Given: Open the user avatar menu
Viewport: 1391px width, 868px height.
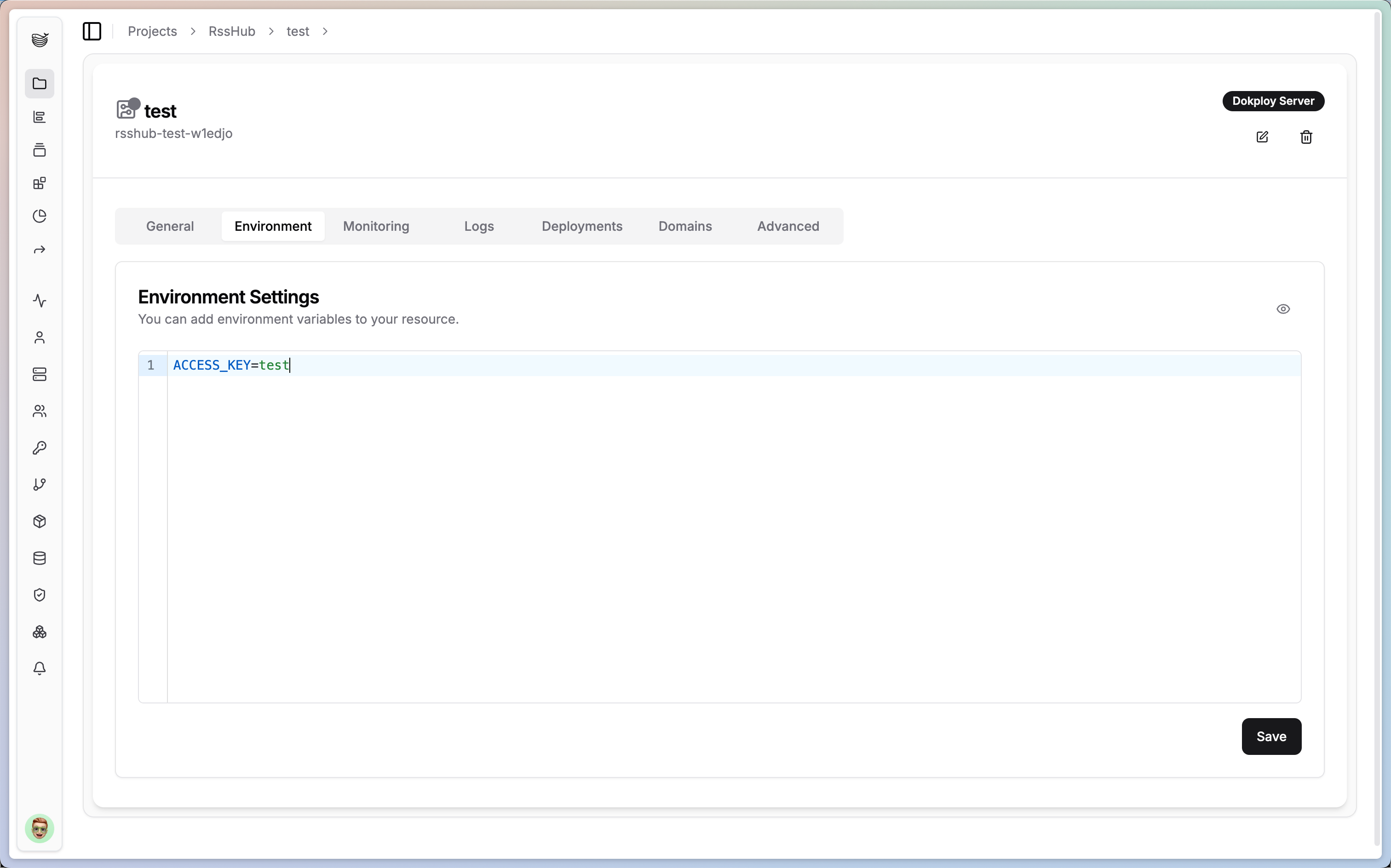Looking at the screenshot, I should [x=39, y=828].
